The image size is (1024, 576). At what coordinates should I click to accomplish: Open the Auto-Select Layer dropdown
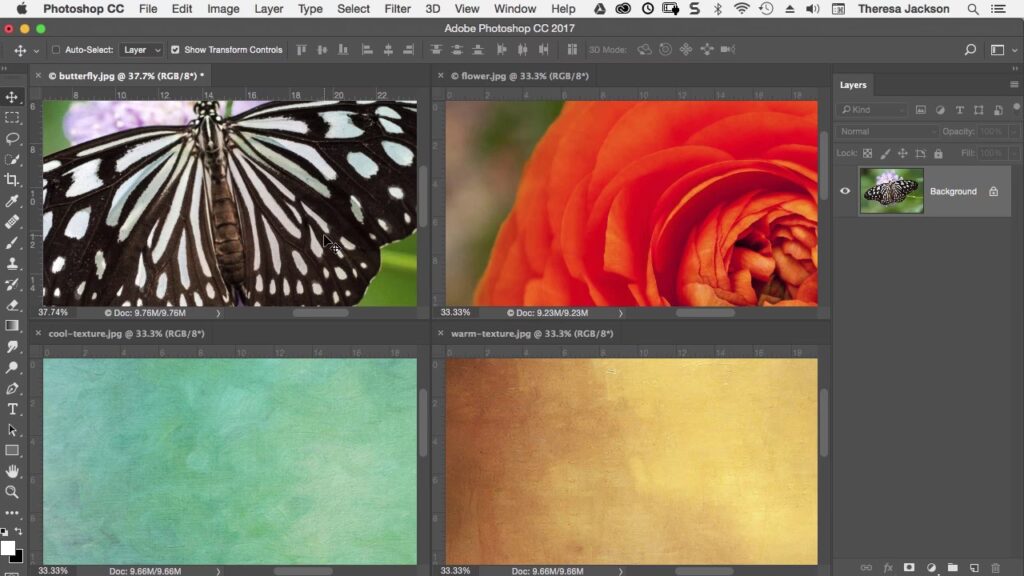point(140,50)
